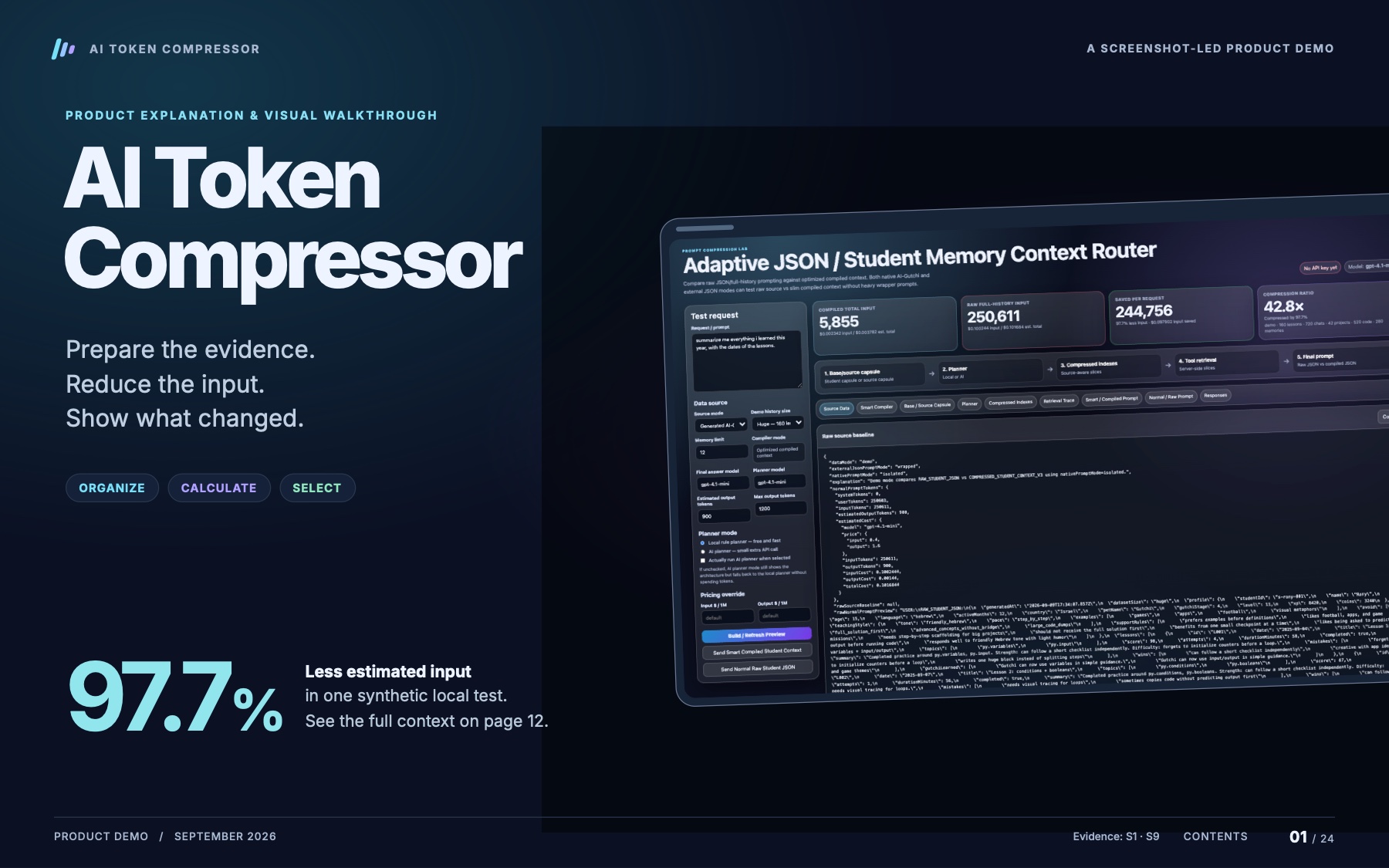Switch to the Source Data tab
Screen dimensions: 1389x868
tap(836, 408)
